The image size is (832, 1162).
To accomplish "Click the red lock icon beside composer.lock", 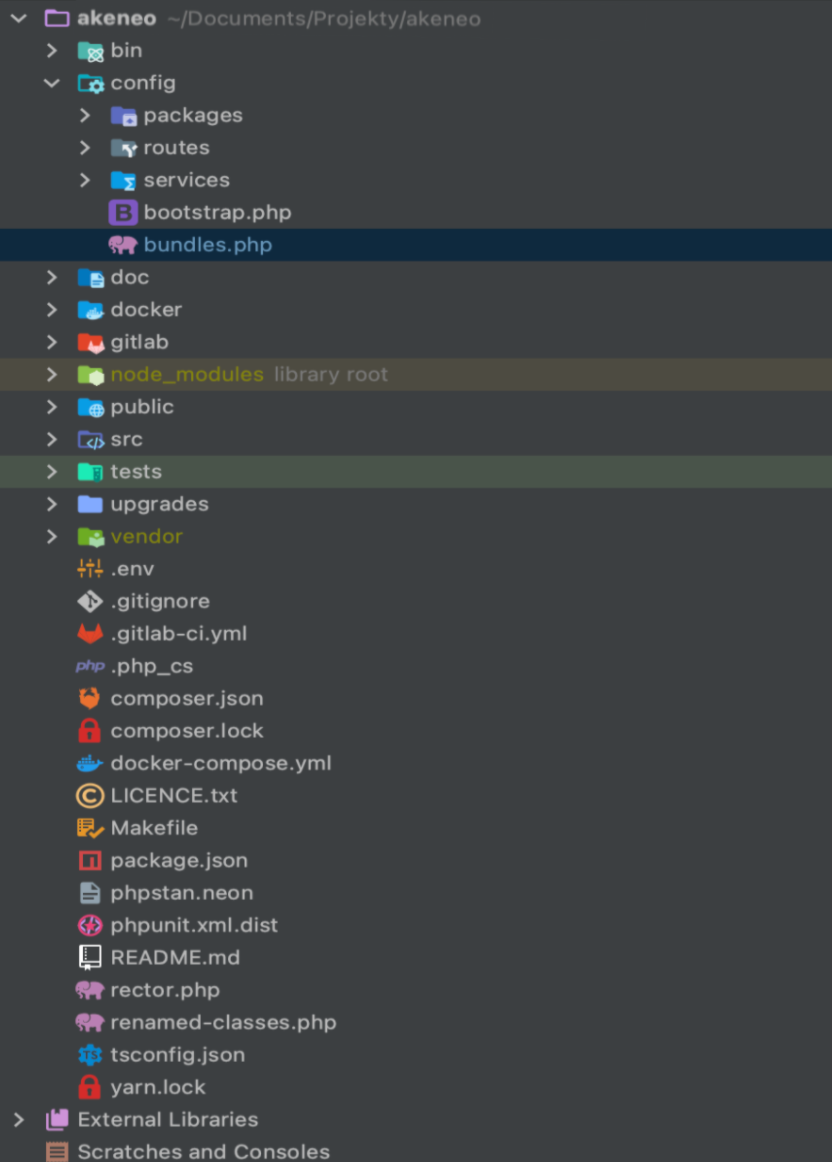I will 90,731.
